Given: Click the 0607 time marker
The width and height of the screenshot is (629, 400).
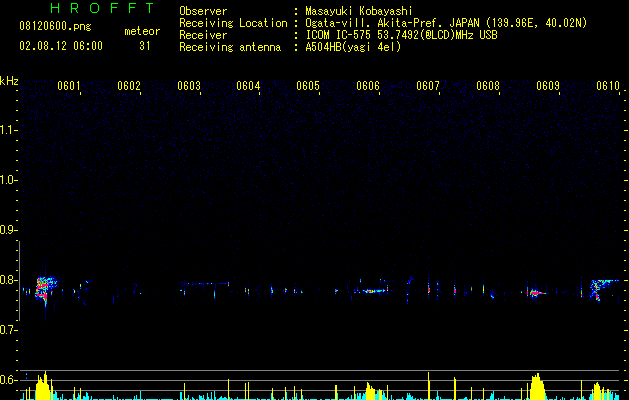Looking at the screenshot, I should pyautogui.click(x=428, y=86).
